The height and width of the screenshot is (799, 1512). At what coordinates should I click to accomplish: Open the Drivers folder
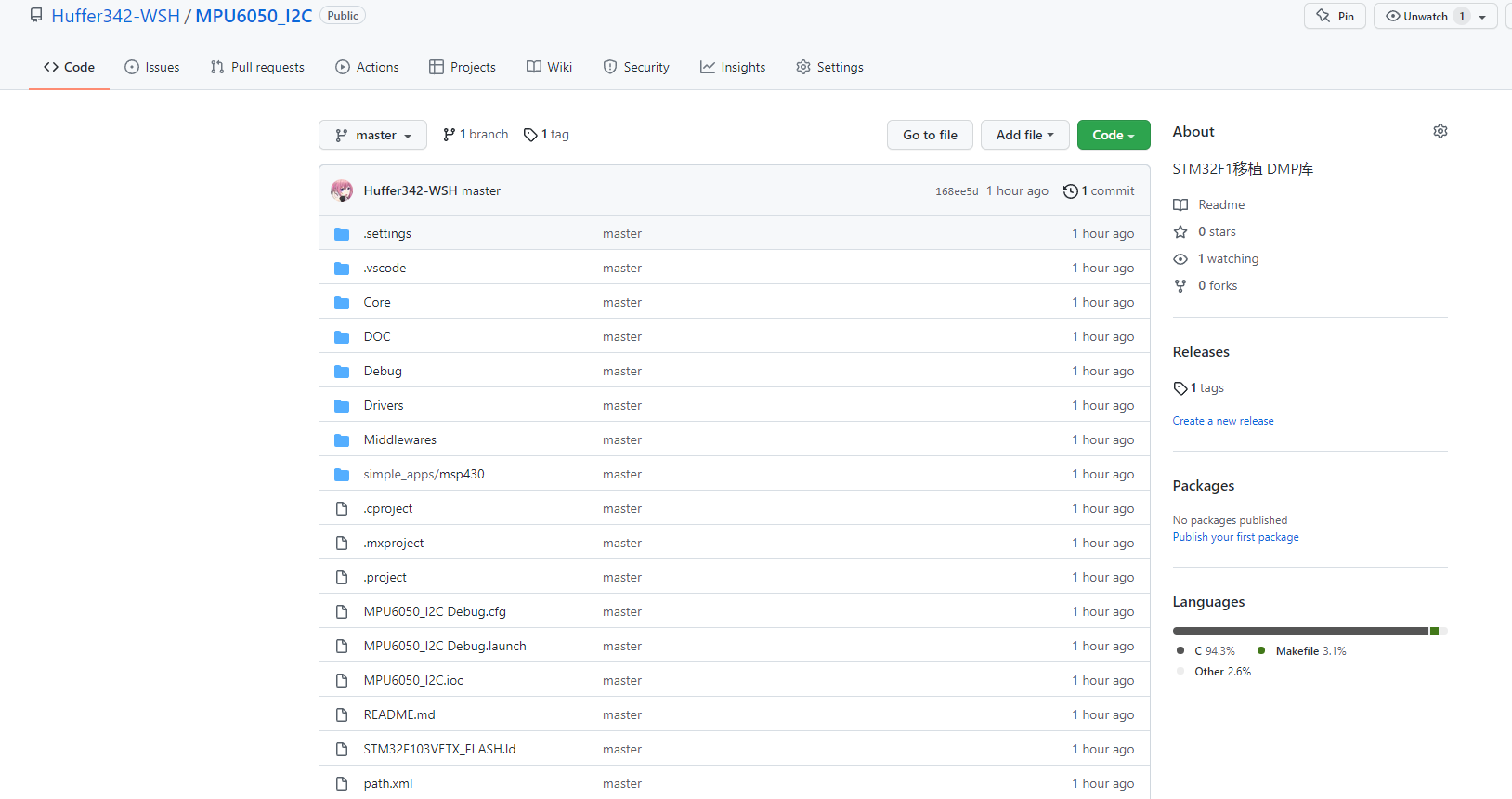click(384, 405)
